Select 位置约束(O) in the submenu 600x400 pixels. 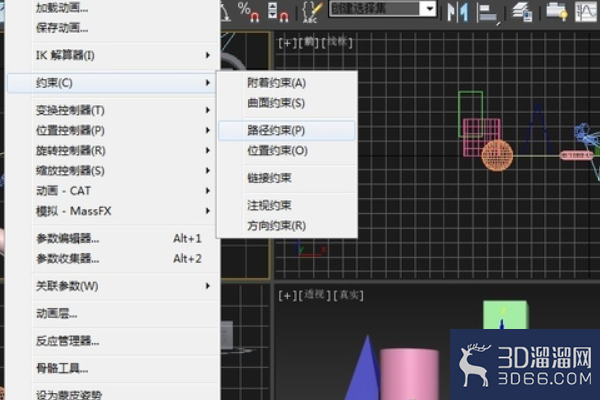click(x=287, y=151)
